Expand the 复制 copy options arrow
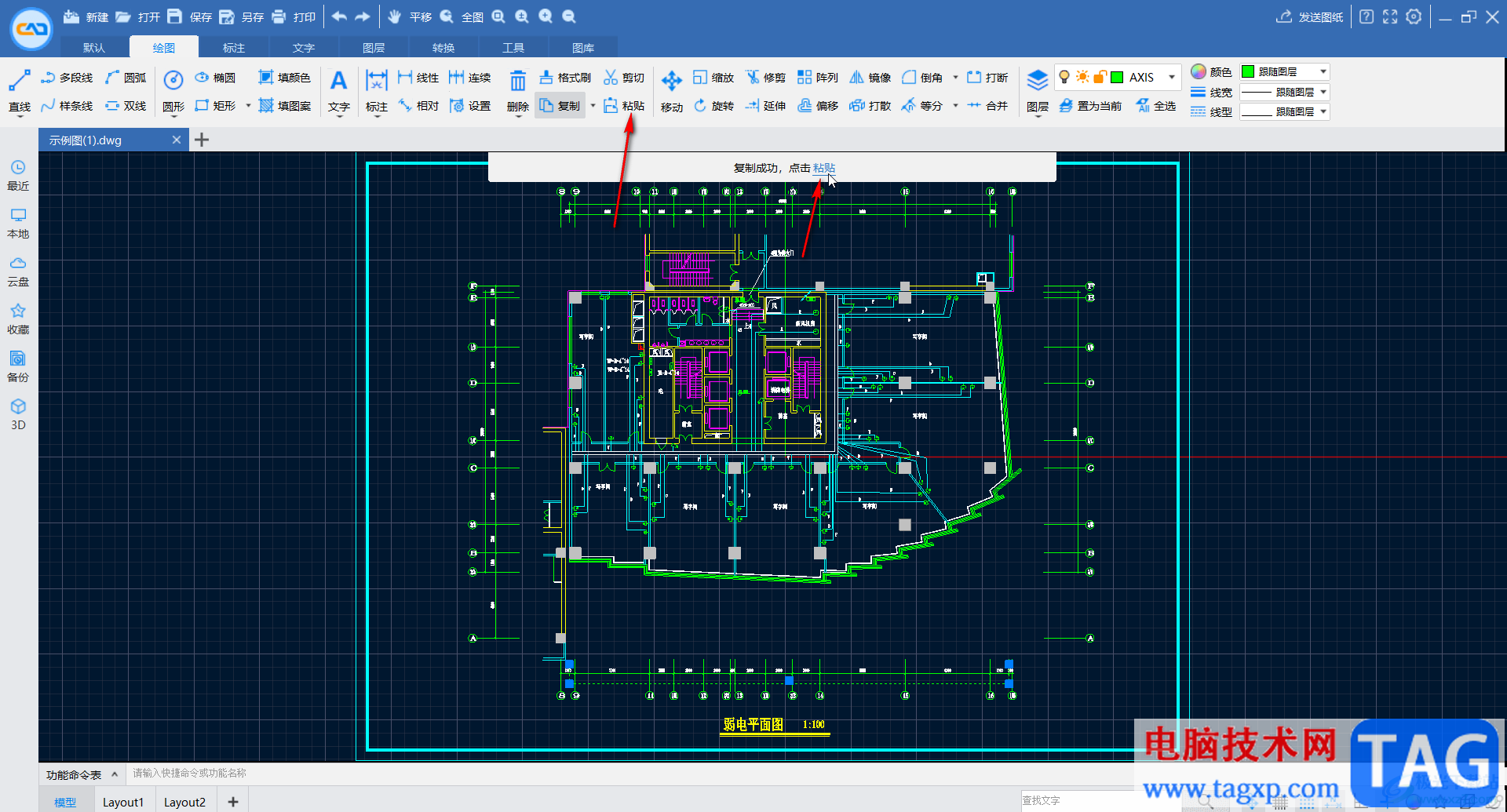1507x812 pixels. (x=593, y=106)
